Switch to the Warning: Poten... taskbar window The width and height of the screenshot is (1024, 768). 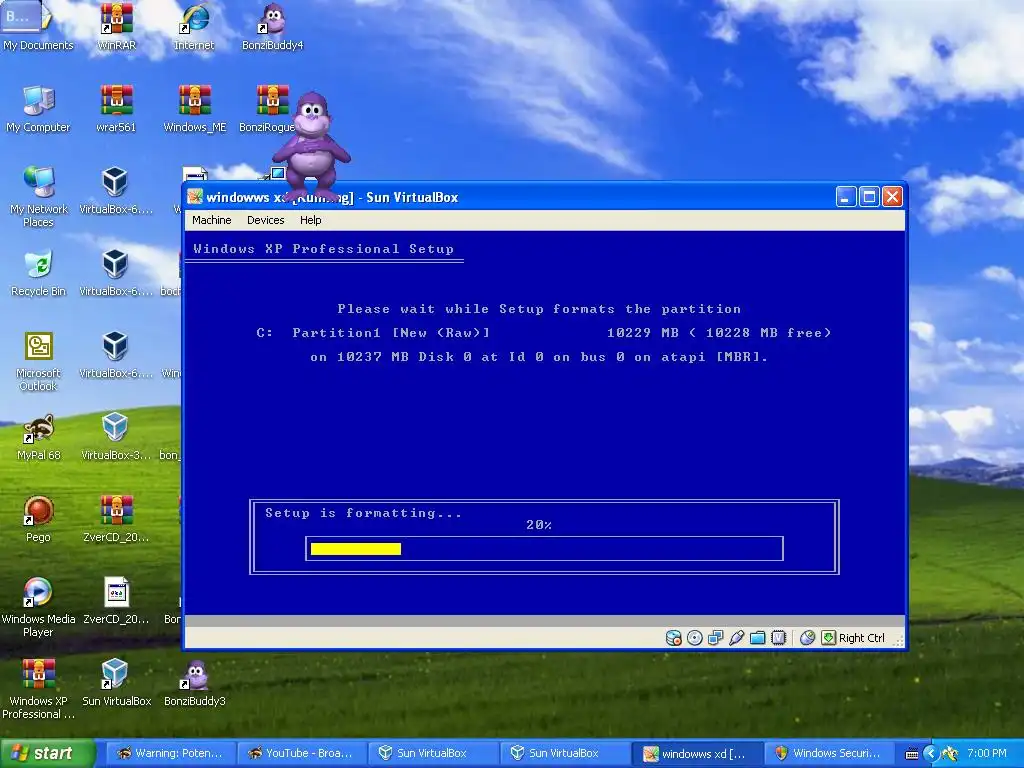click(x=170, y=753)
